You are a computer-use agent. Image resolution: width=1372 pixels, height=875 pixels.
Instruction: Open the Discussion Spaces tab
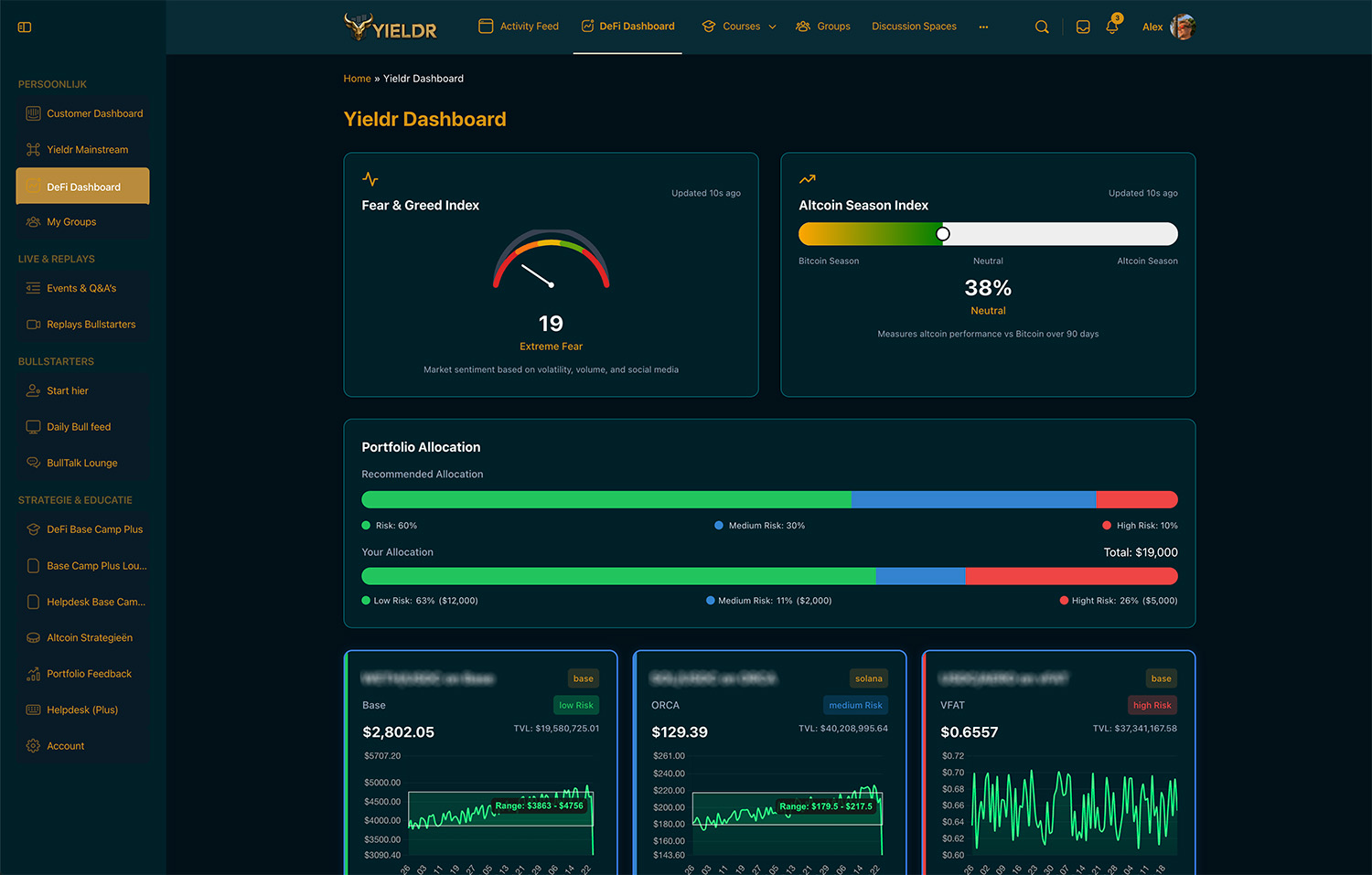(x=914, y=27)
